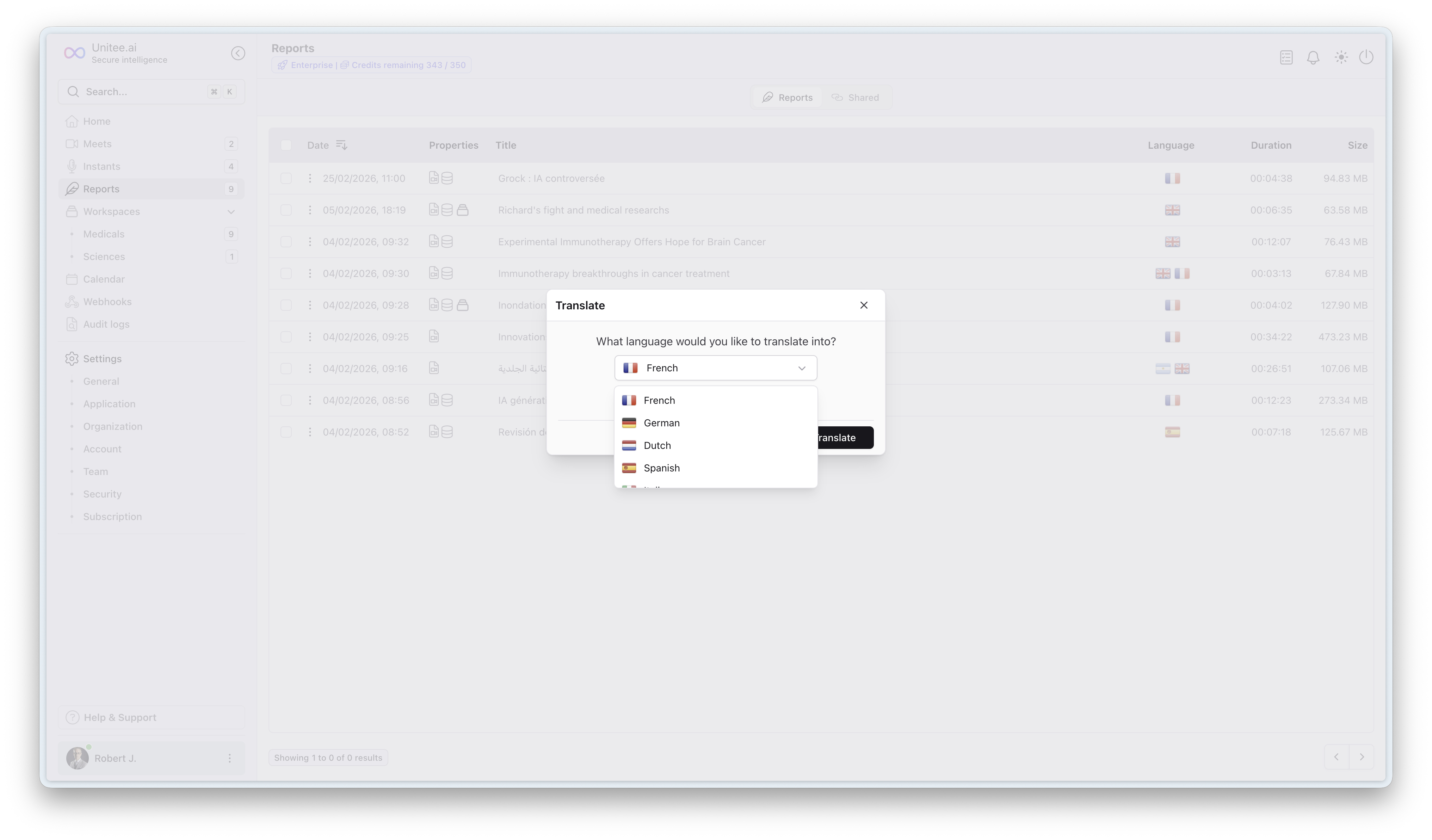Screen dimensions: 1432x840
Task: Open Audit logs in the sidebar
Action: [151, 324]
